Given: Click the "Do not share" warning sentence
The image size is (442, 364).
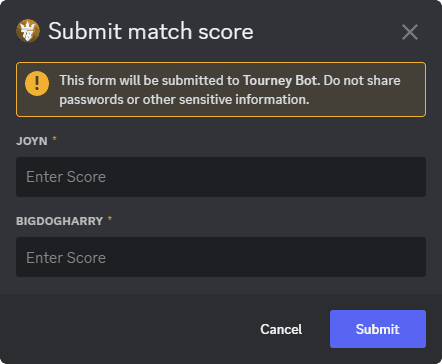Looking at the screenshot, I should [362, 81].
